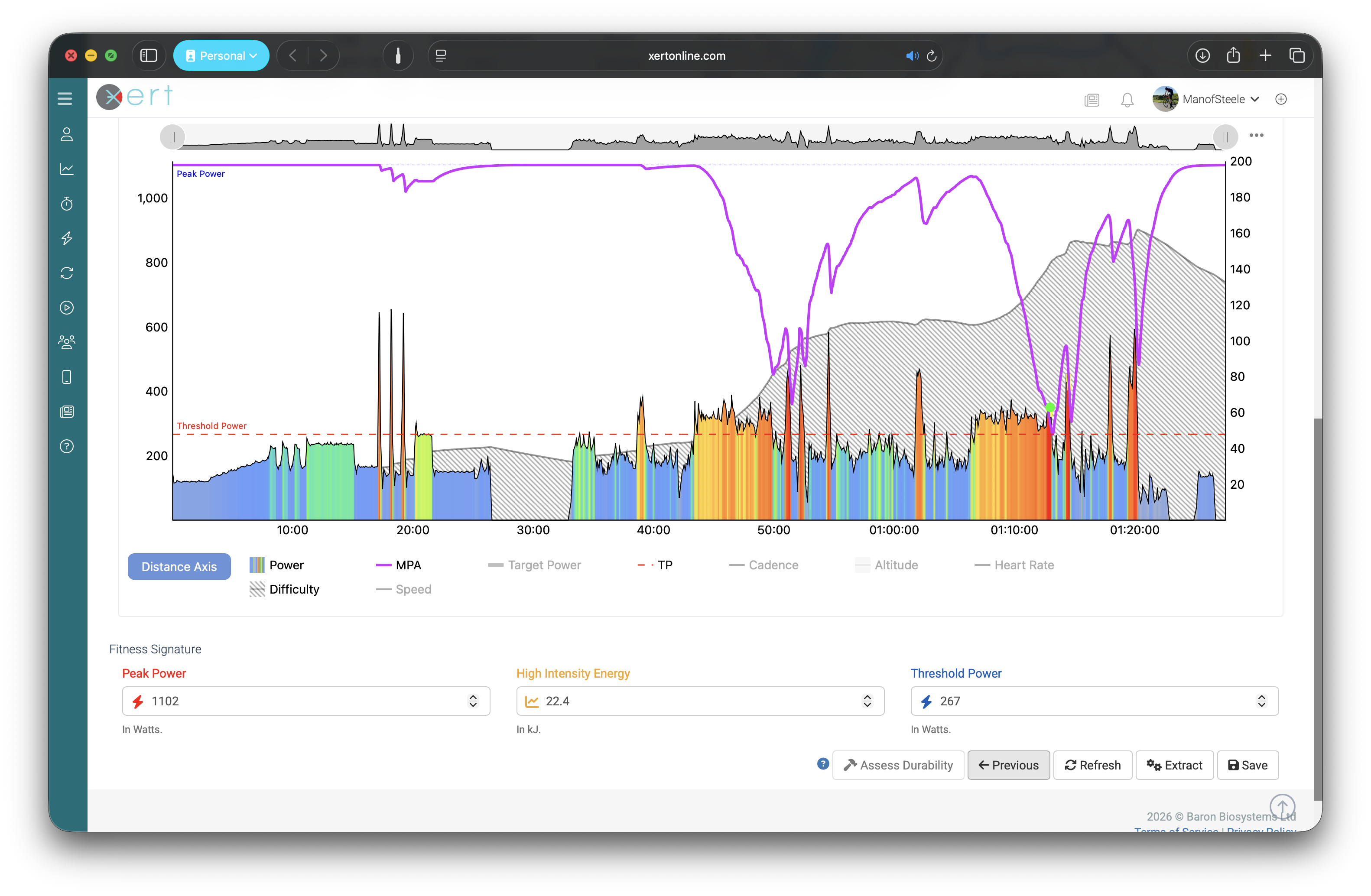Open the sync arrows sidebar icon
This screenshot has height=896, width=1371.
pyautogui.click(x=67, y=273)
